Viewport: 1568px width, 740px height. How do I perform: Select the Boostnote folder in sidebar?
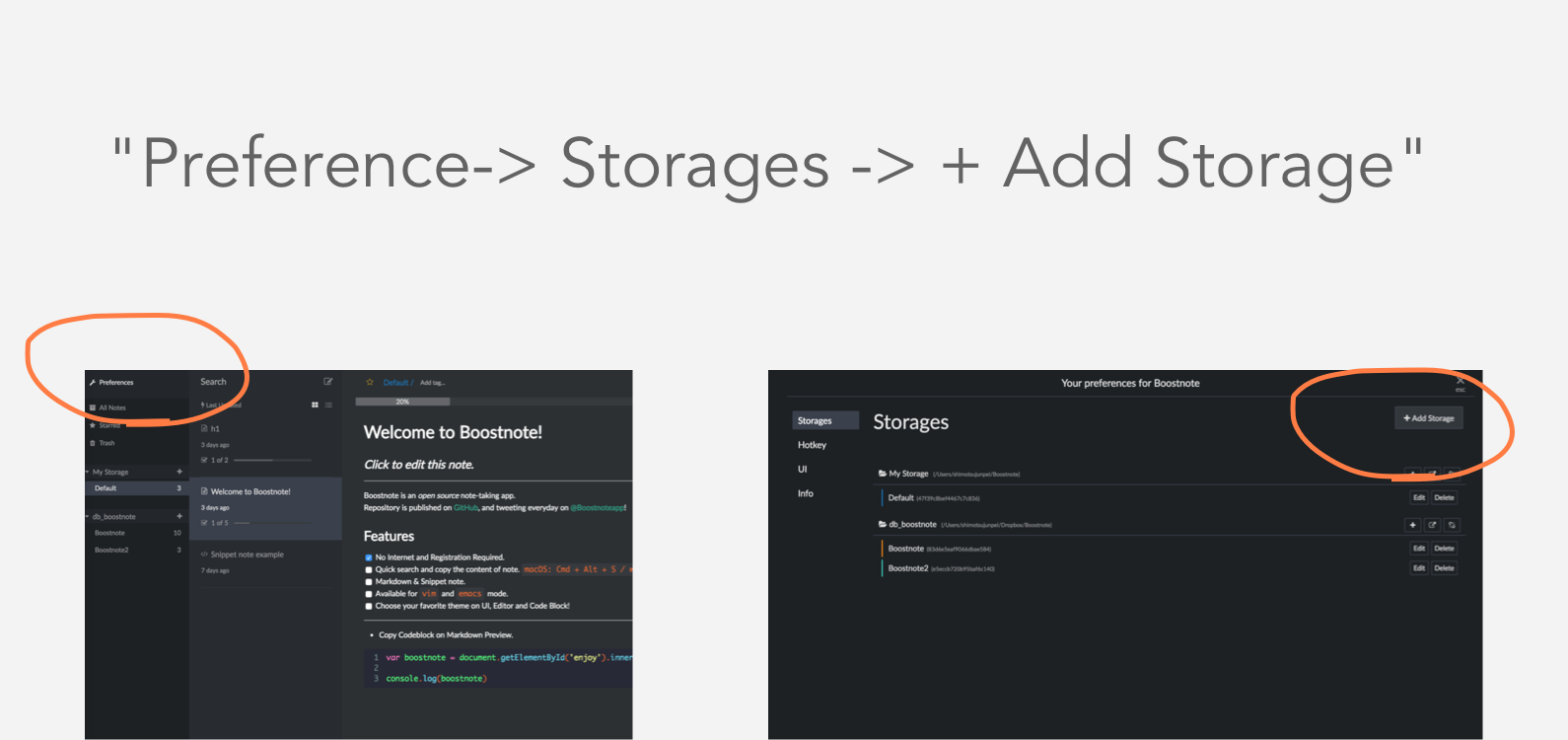click(x=136, y=533)
